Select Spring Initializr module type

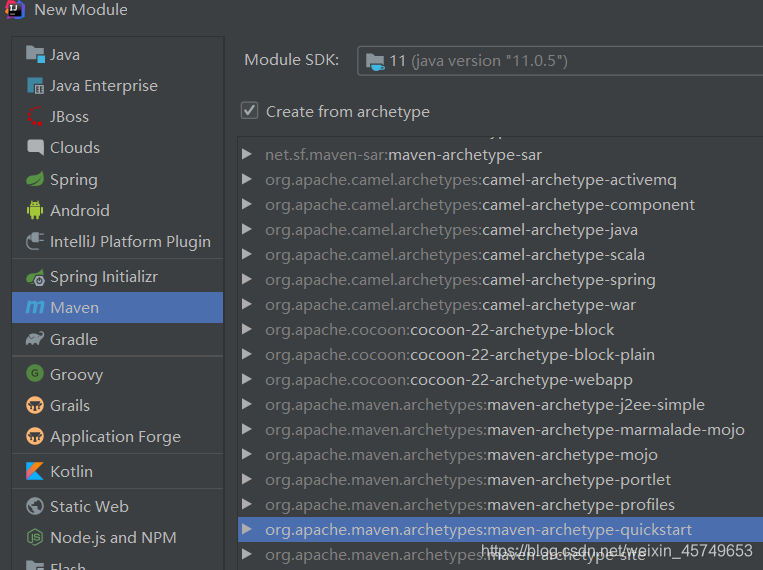[117, 277]
